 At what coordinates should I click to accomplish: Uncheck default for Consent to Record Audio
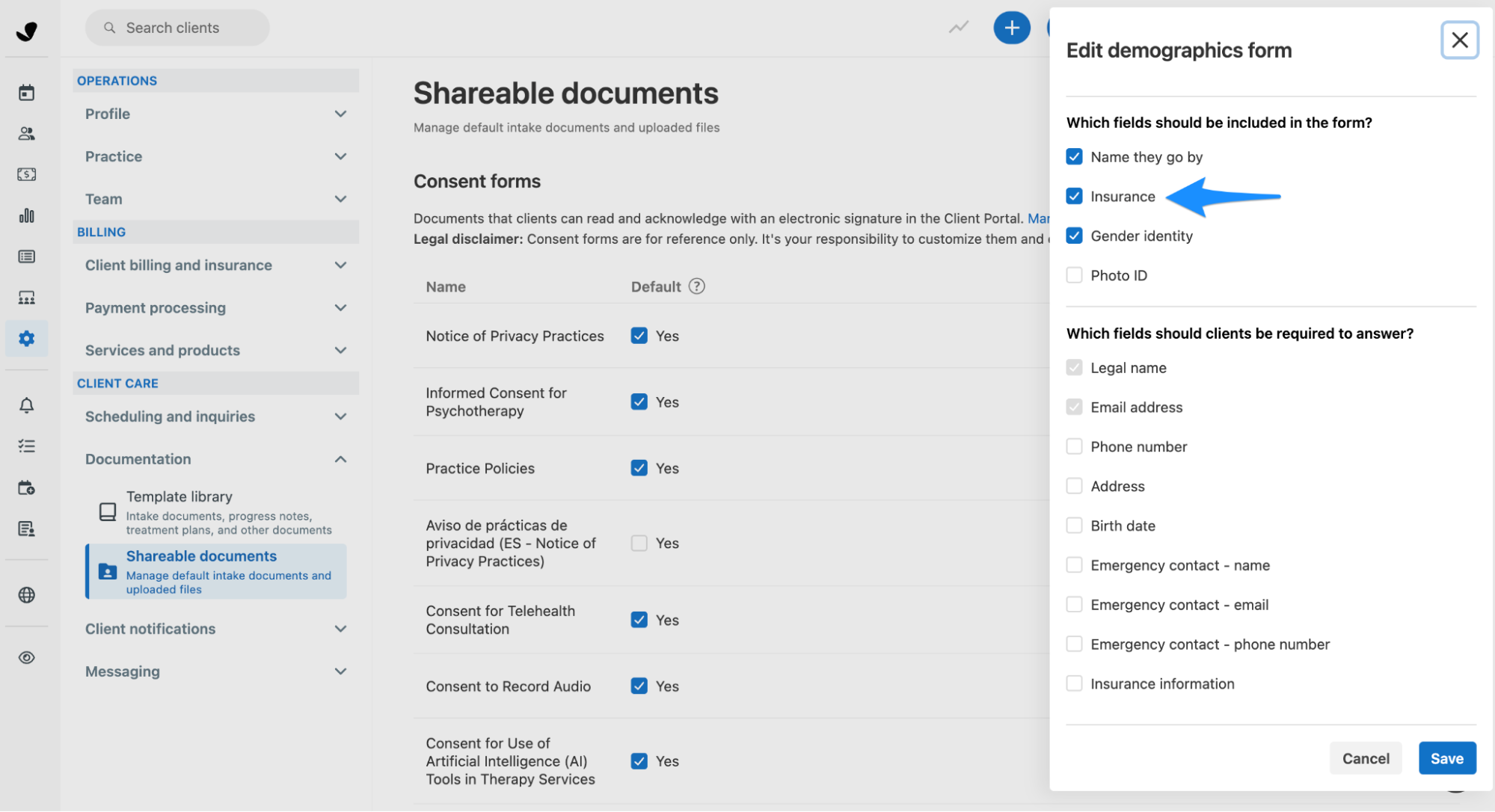click(x=639, y=686)
